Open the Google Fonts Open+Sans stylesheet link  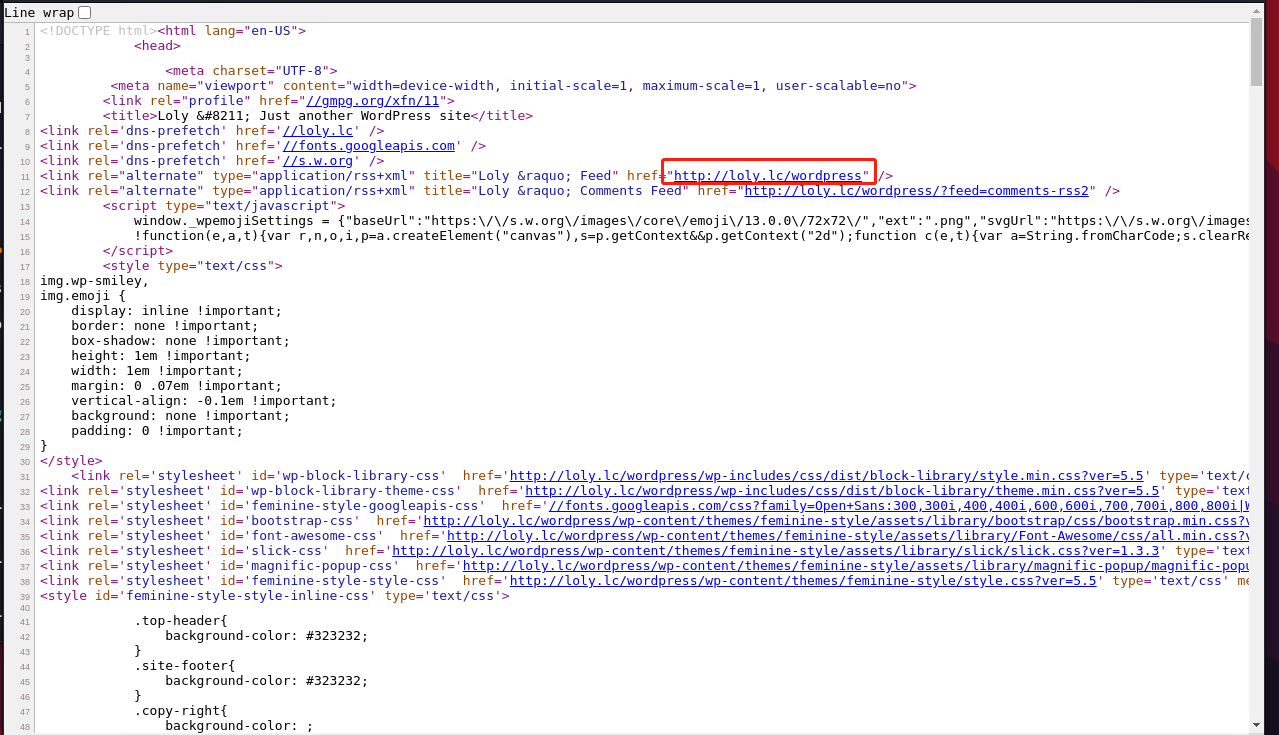[899, 506]
